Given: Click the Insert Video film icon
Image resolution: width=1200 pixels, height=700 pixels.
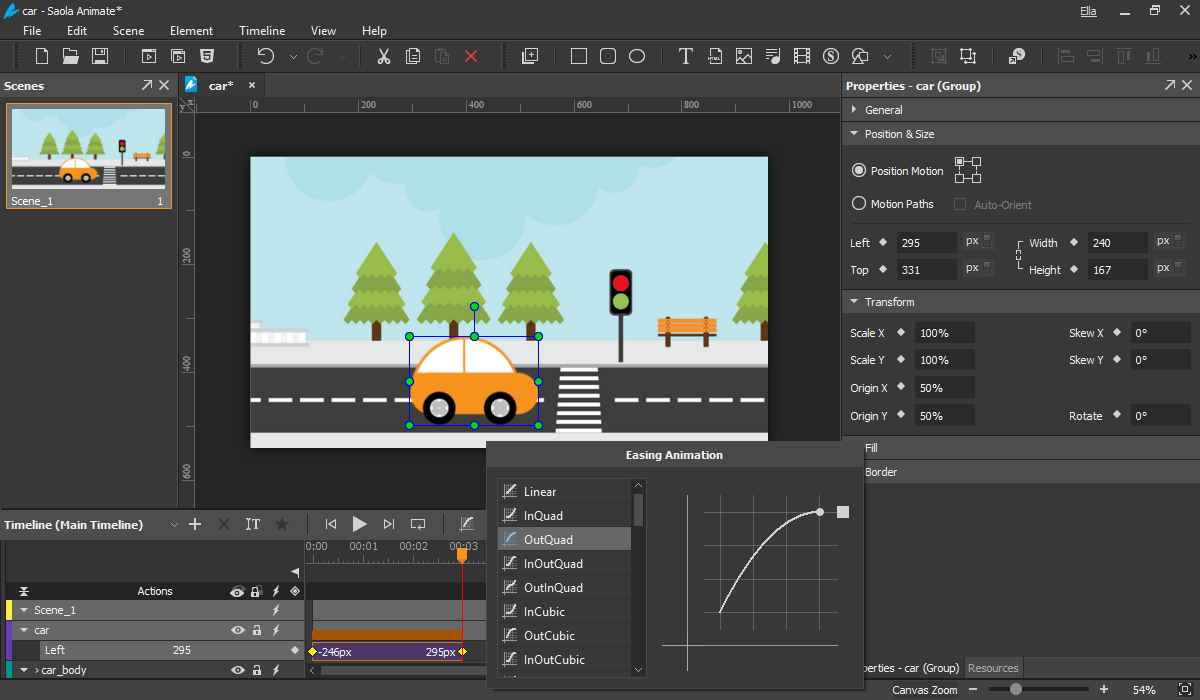Looking at the screenshot, I should [801, 56].
